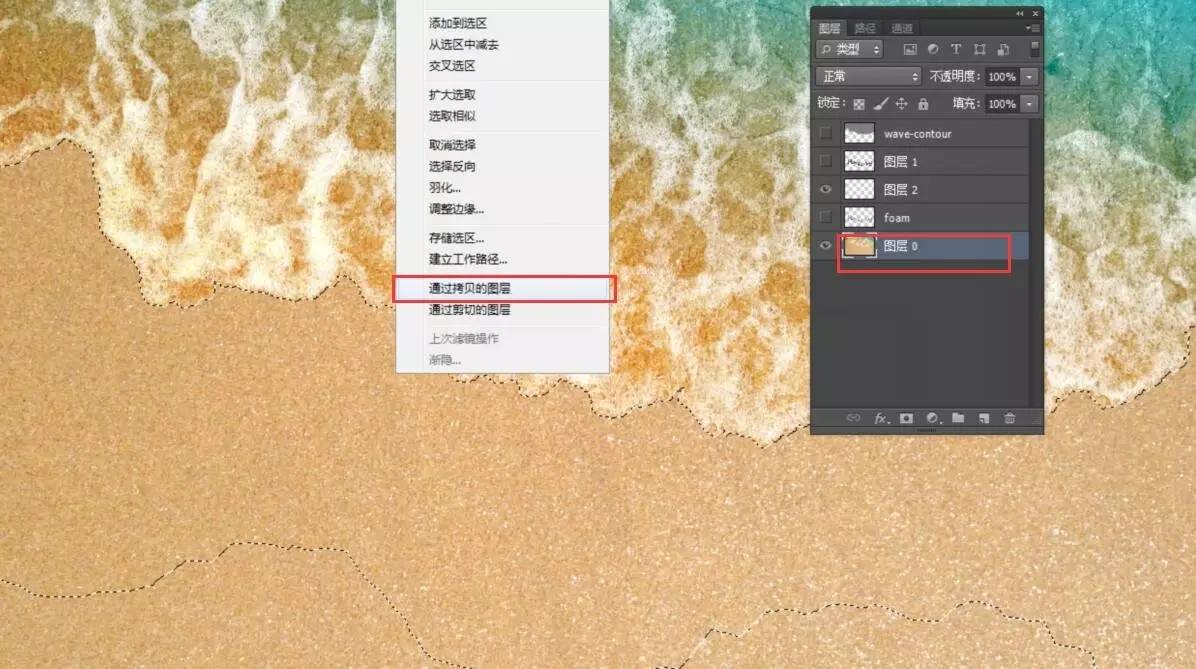The height and width of the screenshot is (669, 1196).
Task: Add a layer mask using the panel icon
Action: (x=907, y=418)
